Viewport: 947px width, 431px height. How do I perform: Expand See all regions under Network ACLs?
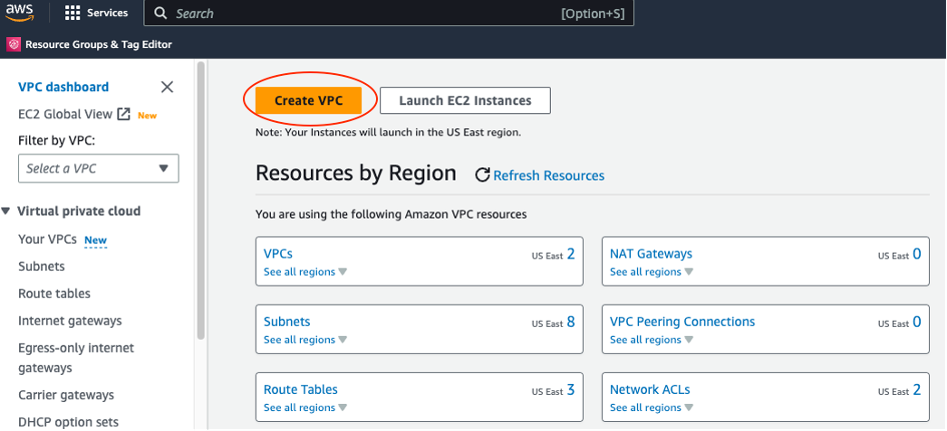coord(652,408)
